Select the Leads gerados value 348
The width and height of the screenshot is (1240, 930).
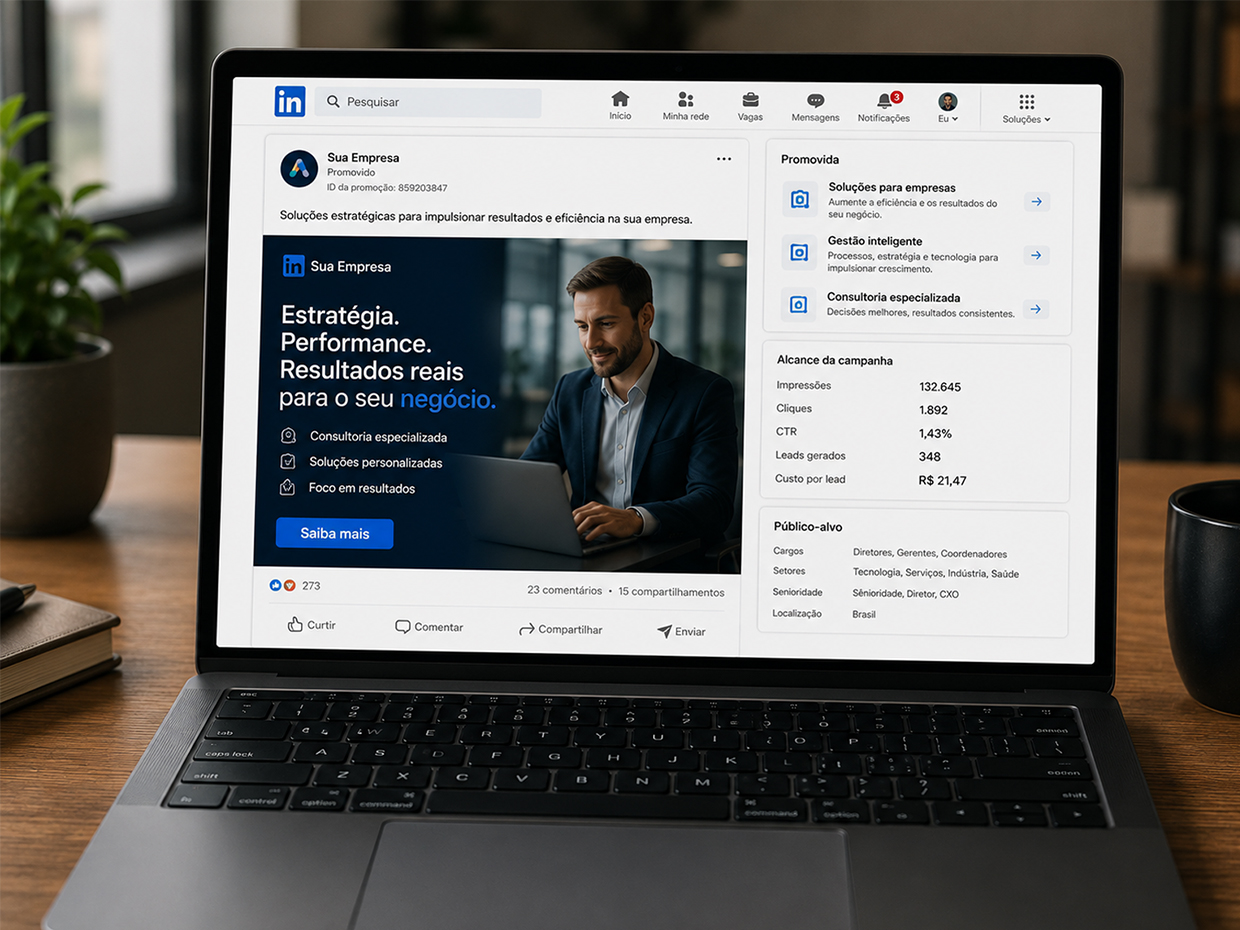tap(929, 456)
